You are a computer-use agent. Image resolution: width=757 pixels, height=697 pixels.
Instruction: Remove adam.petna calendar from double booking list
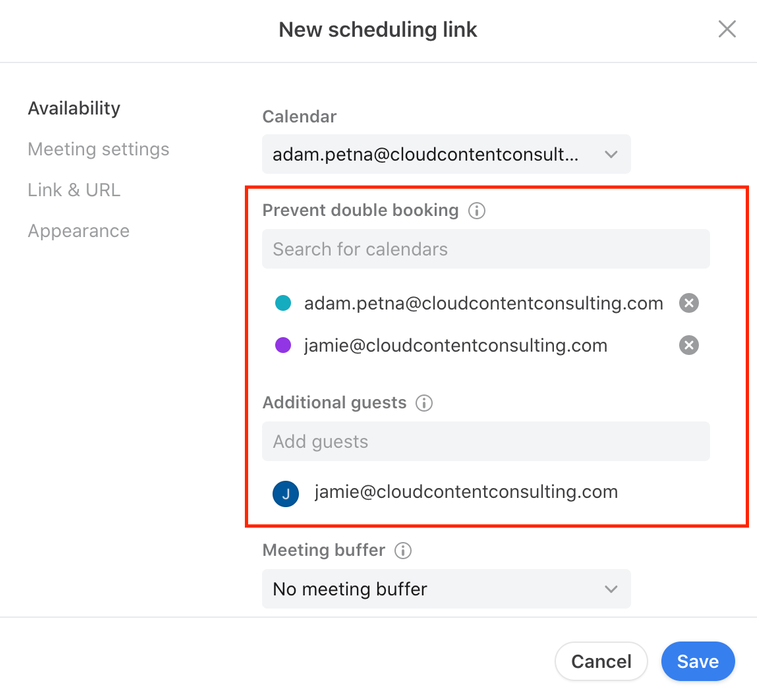pos(688,303)
